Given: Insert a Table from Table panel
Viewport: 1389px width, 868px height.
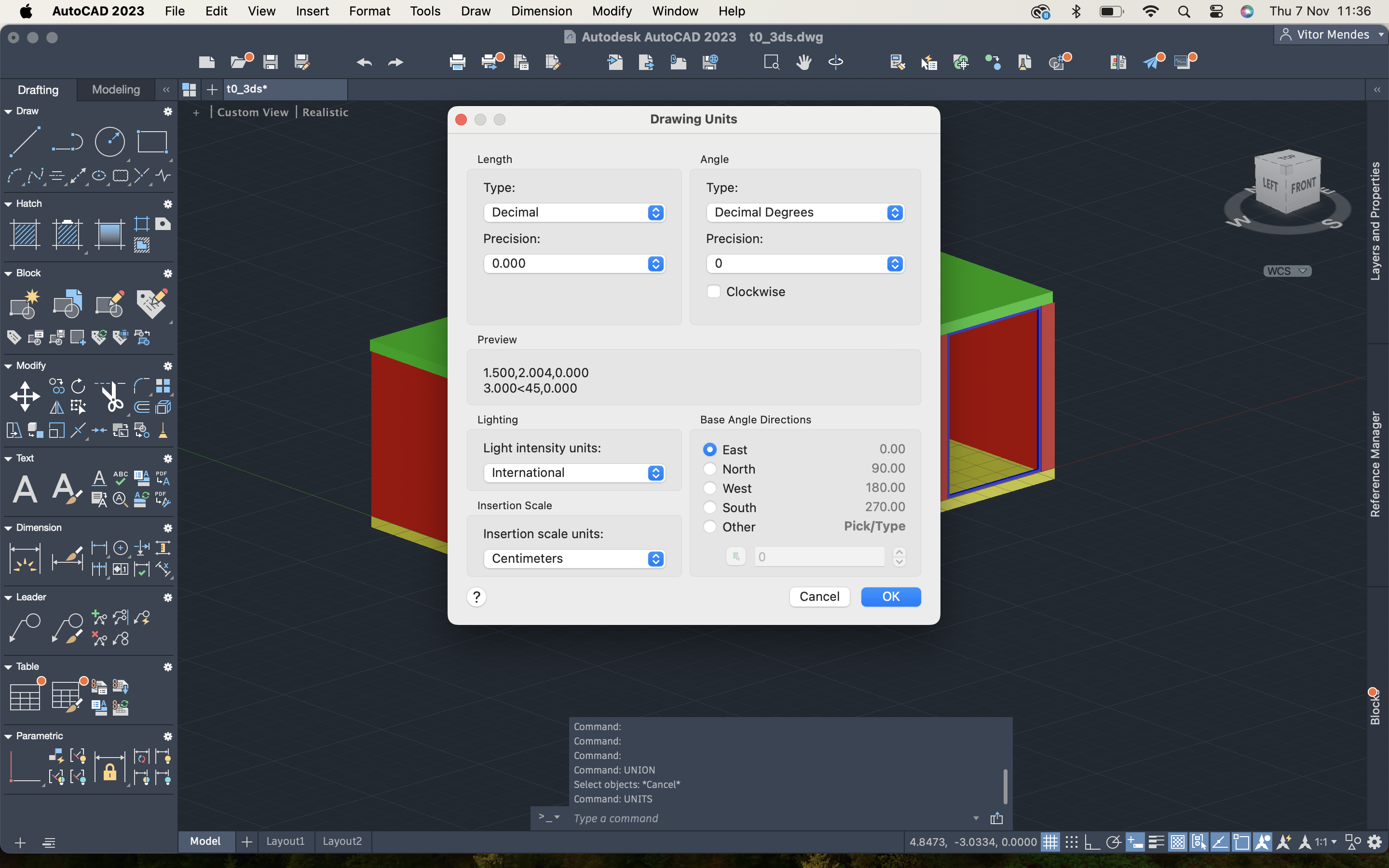Looking at the screenshot, I should pos(25,697).
